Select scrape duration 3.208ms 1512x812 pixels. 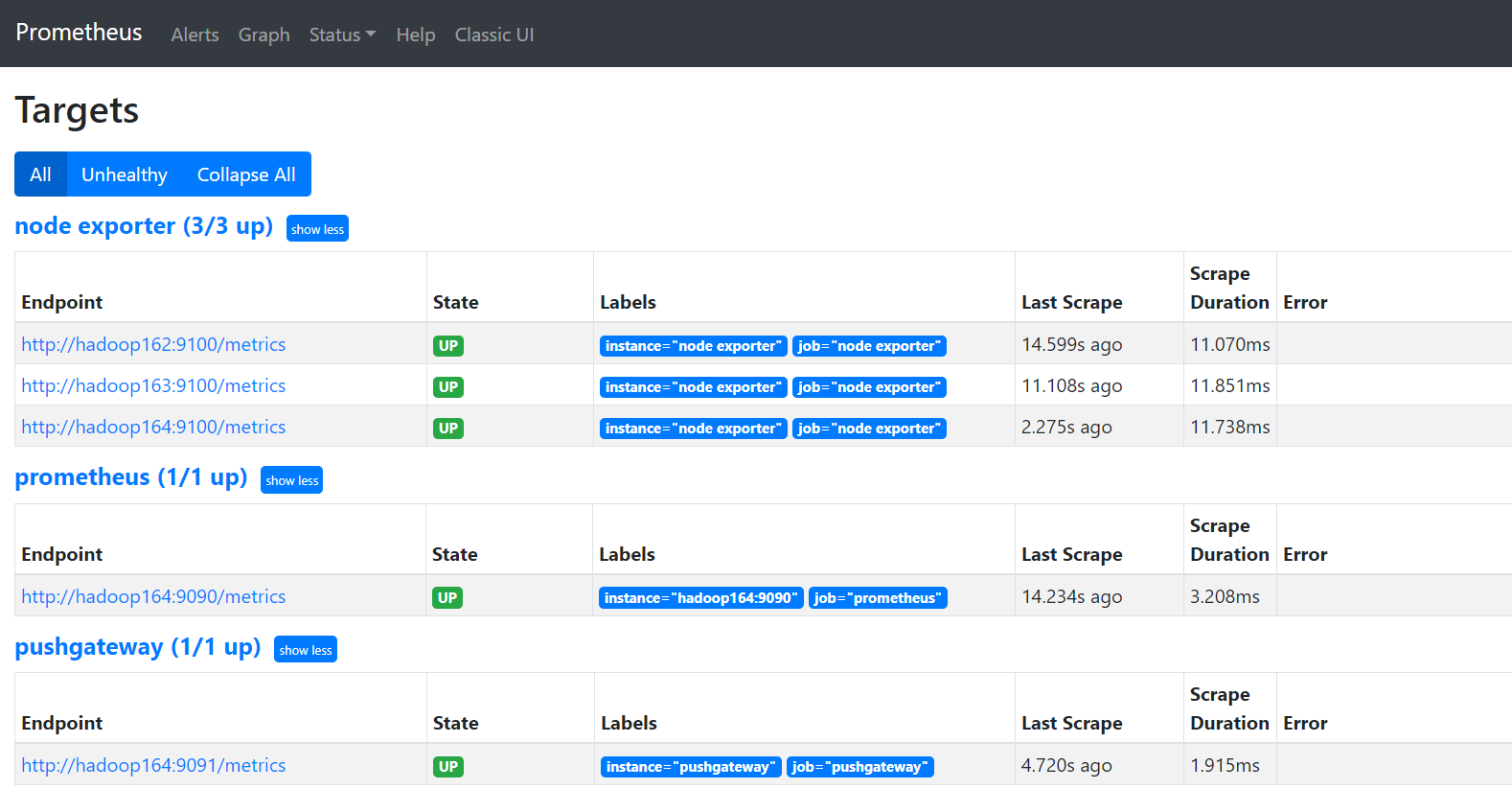point(1226,596)
